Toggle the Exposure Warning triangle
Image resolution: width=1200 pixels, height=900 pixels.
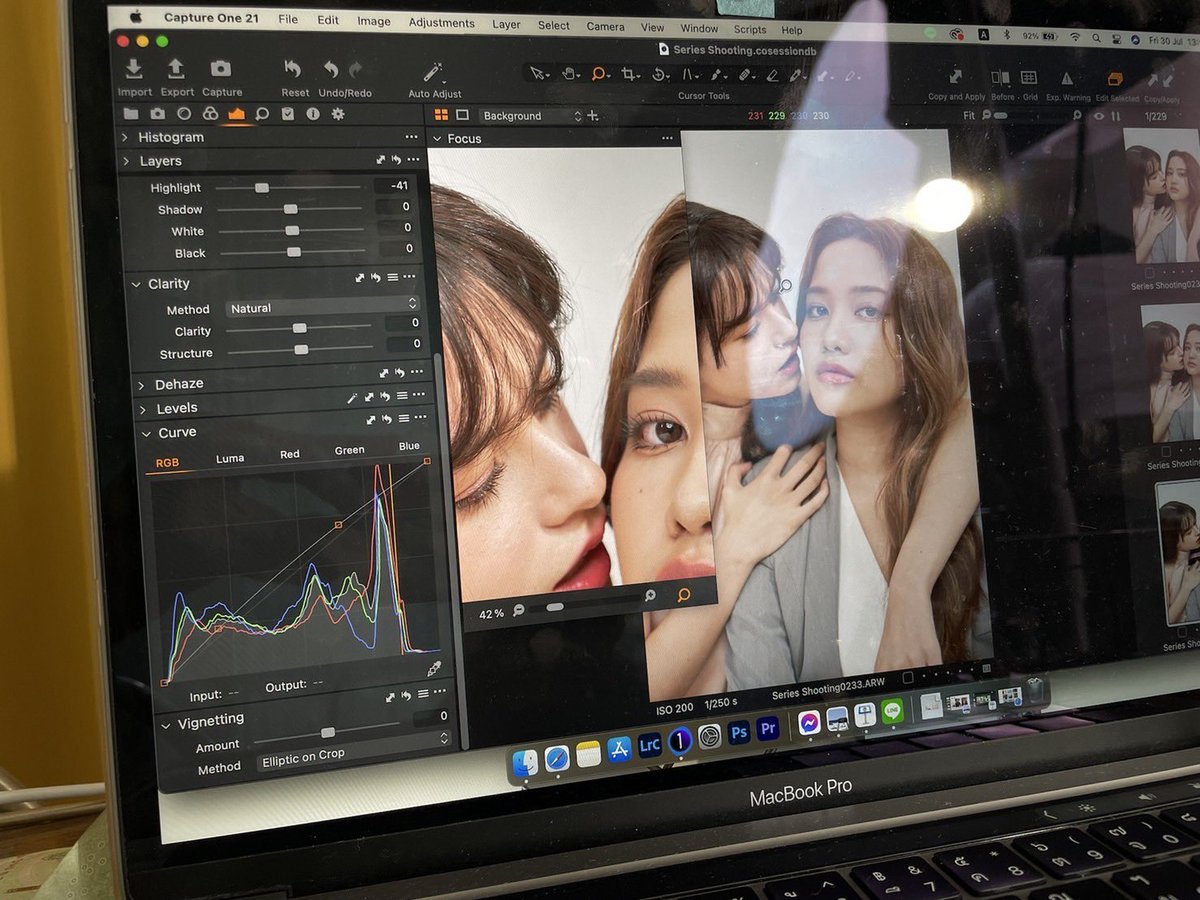1067,78
